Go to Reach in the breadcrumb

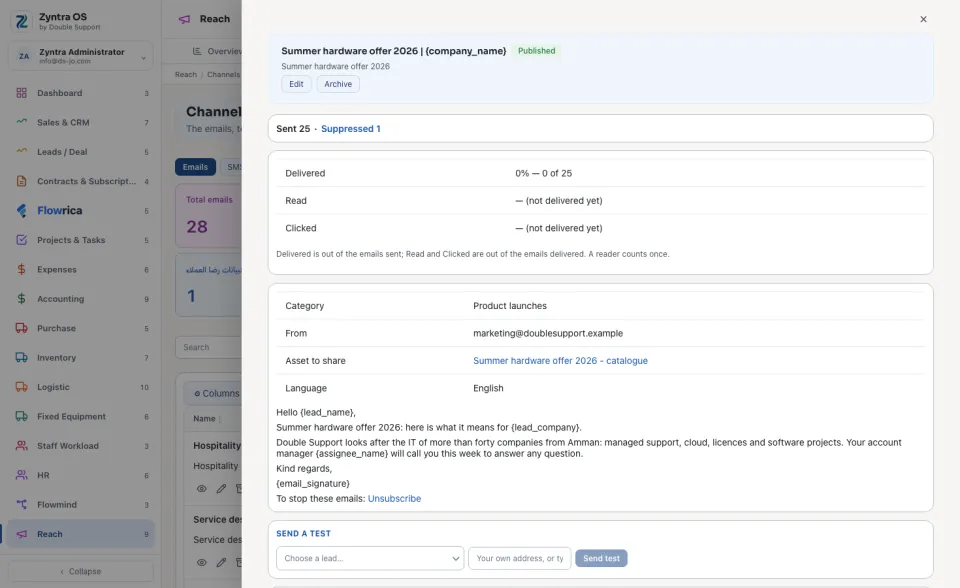pos(186,74)
